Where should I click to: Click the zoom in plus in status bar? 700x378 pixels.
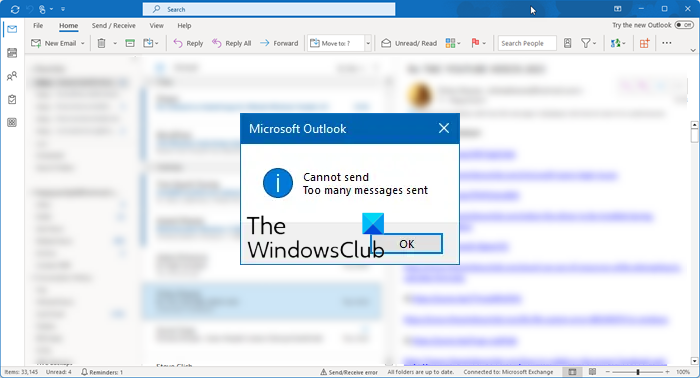667,372
